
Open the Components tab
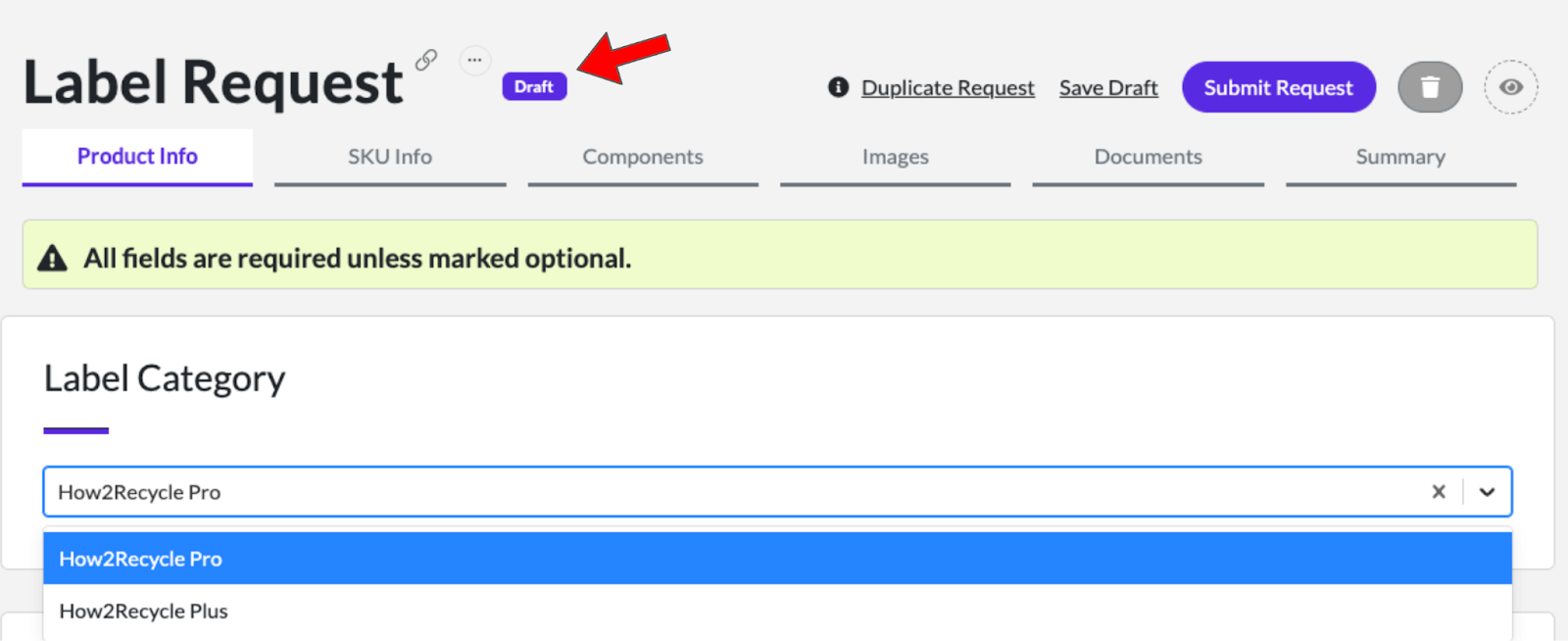pos(643,157)
